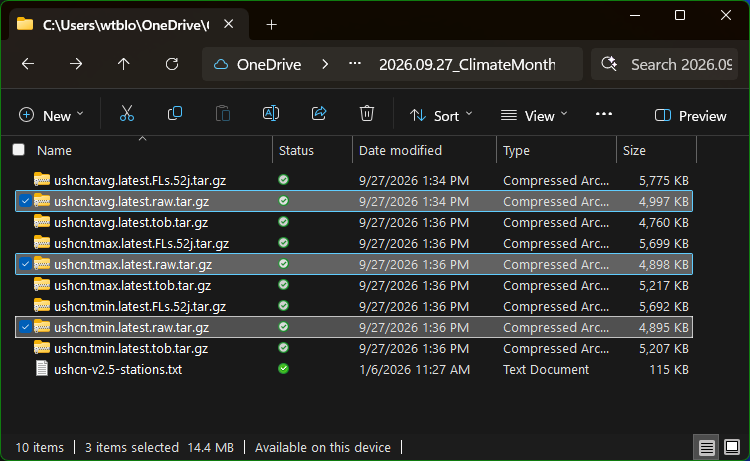Click the Paste clipboard icon
The width and height of the screenshot is (750, 461).
coord(222,114)
